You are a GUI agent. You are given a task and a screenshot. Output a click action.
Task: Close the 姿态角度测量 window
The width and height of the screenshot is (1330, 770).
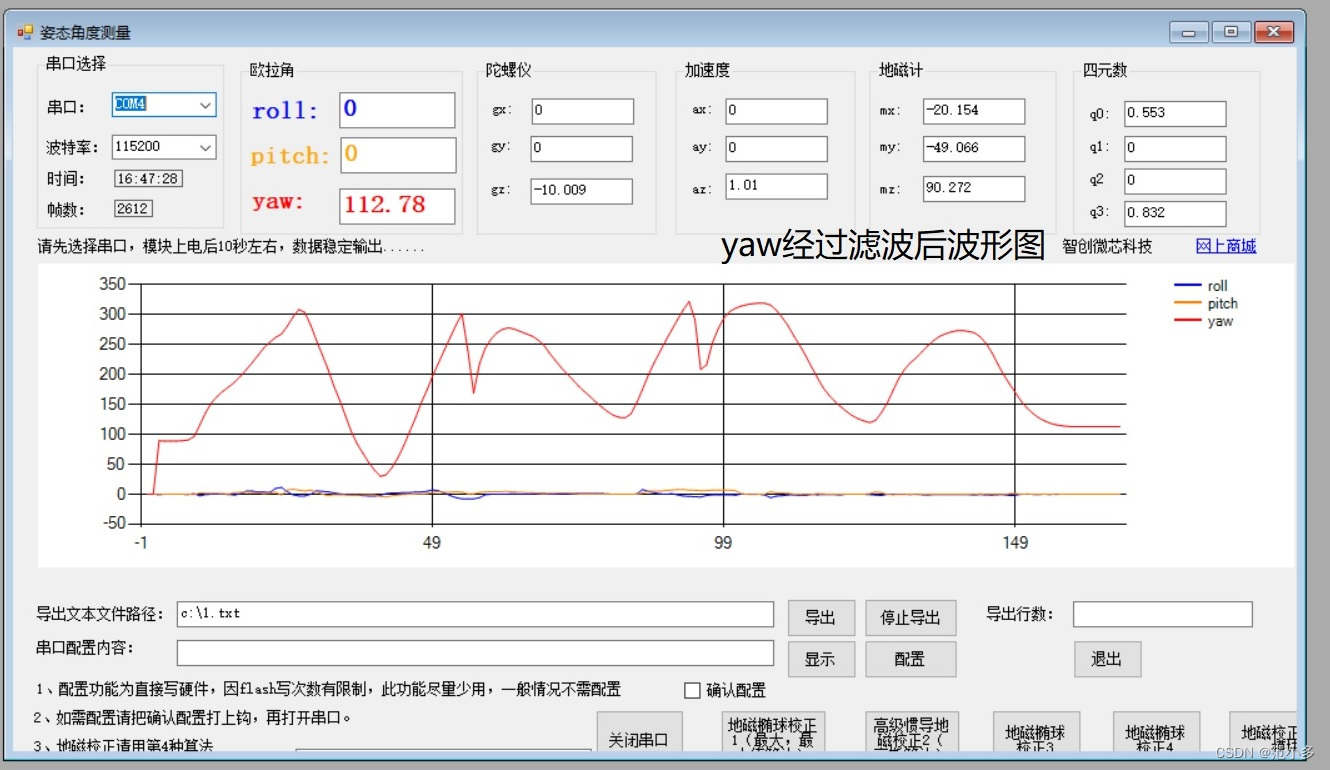pyautogui.click(x=1274, y=32)
